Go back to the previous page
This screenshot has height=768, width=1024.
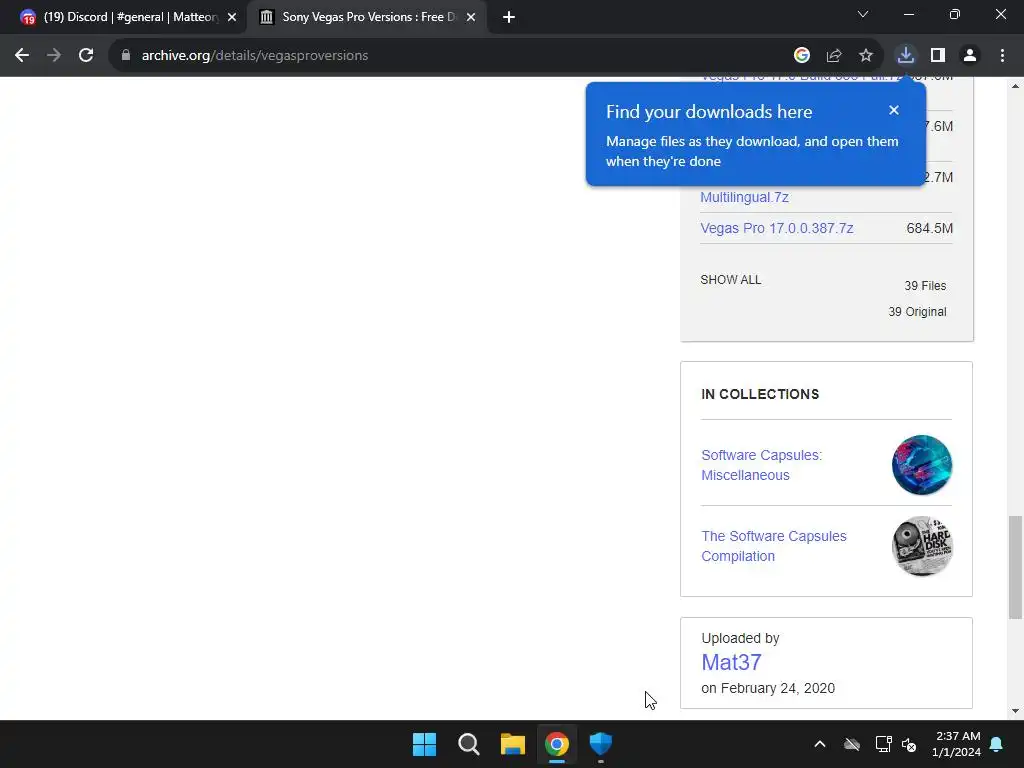(x=22, y=56)
